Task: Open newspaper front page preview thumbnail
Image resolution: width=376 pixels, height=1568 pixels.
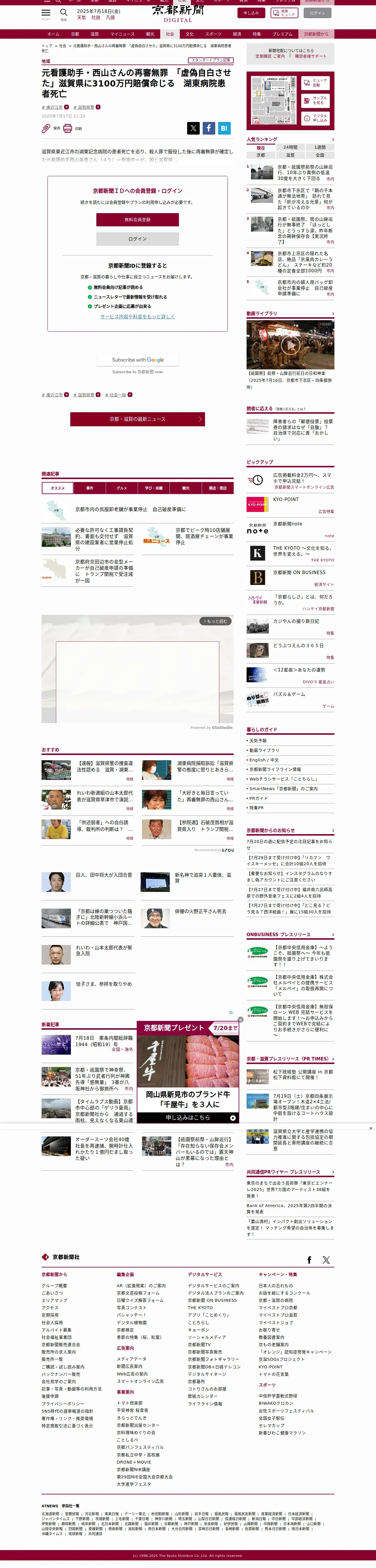Action: click(x=274, y=101)
